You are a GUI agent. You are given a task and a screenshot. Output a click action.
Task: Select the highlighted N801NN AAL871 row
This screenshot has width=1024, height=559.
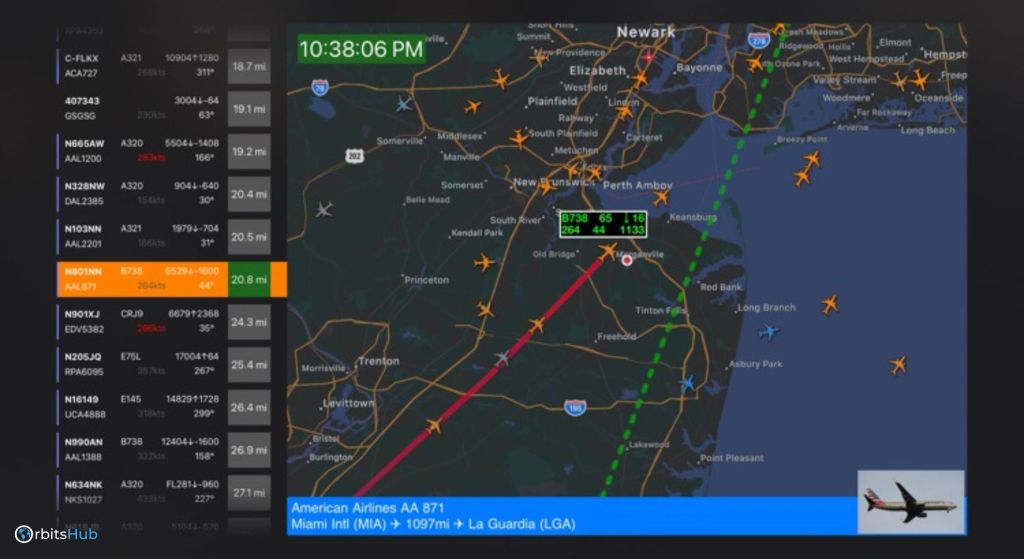[x=172, y=280]
